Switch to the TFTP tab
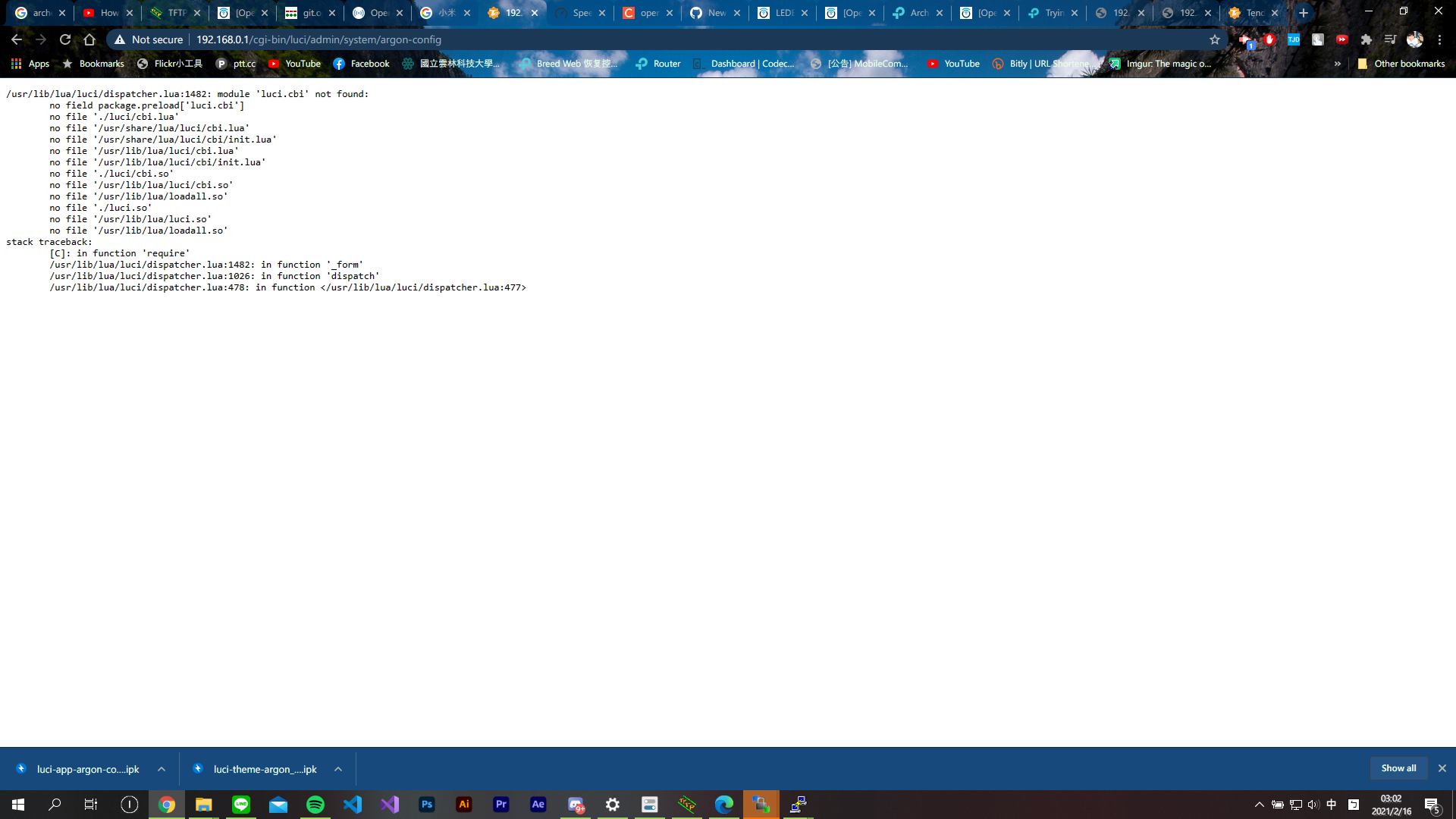 (x=174, y=13)
